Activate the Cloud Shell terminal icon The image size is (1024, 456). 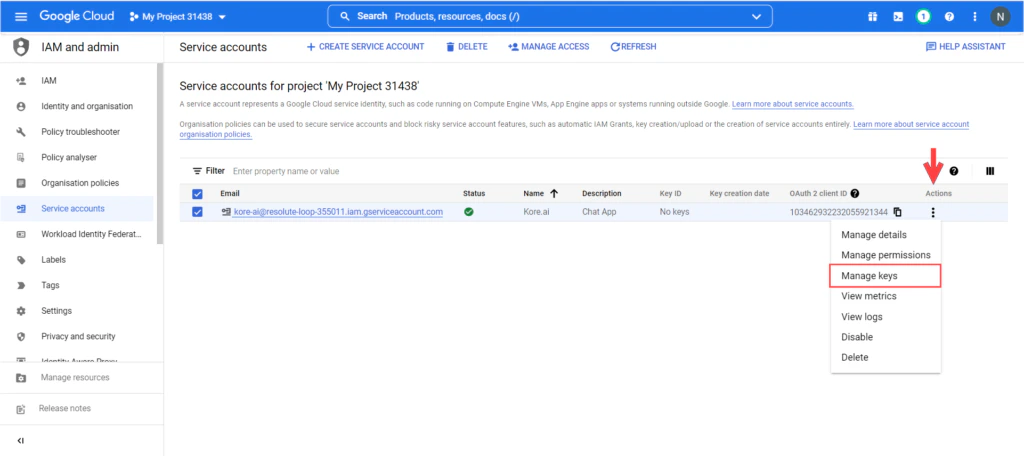click(898, 17)
